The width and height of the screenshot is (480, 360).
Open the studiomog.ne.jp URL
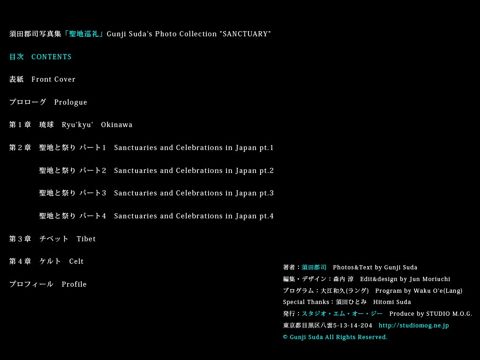coord(414,325)
